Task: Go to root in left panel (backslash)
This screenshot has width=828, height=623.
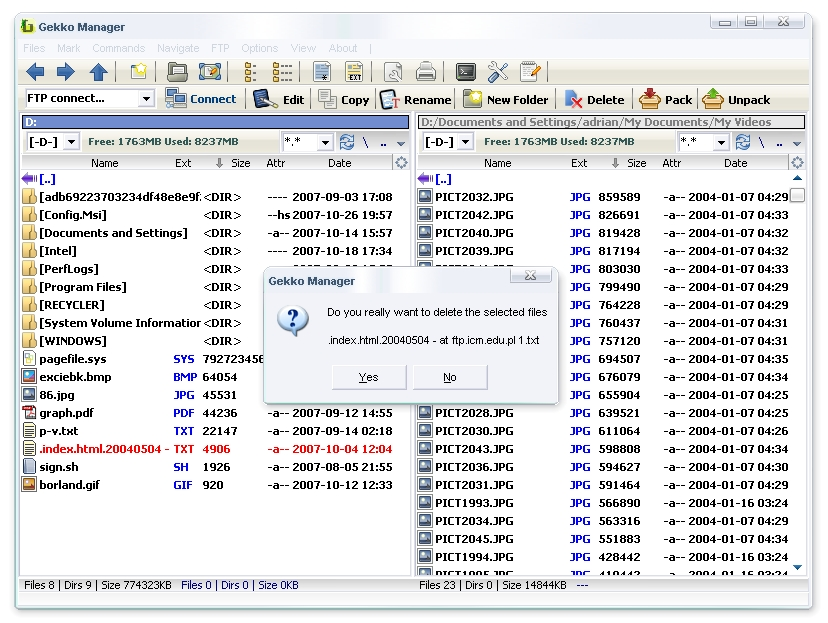Action: pyautogui.click(x=365, y=142)
